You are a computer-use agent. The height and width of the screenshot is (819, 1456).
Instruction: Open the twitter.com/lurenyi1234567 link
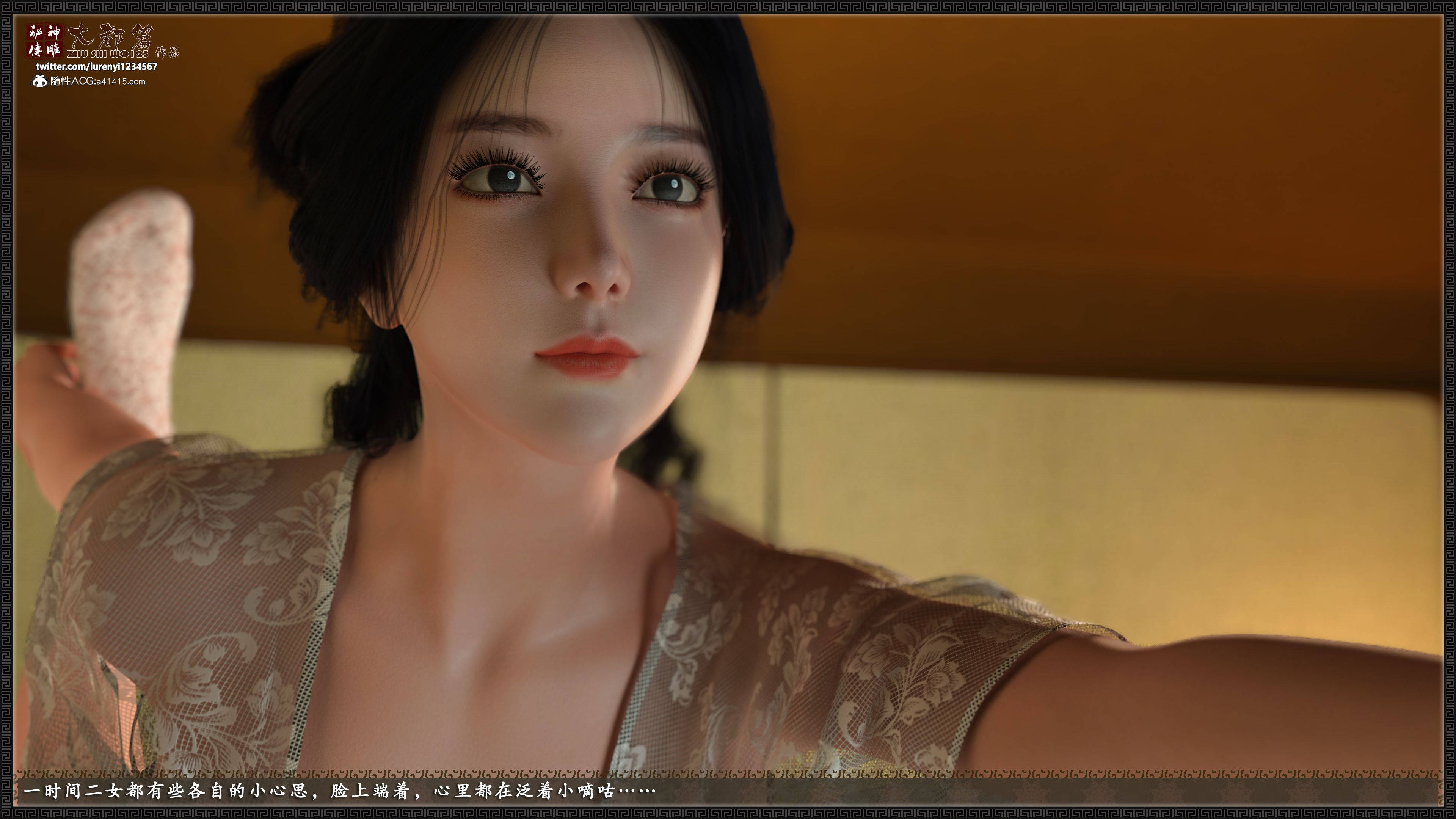tap(97, 67)
